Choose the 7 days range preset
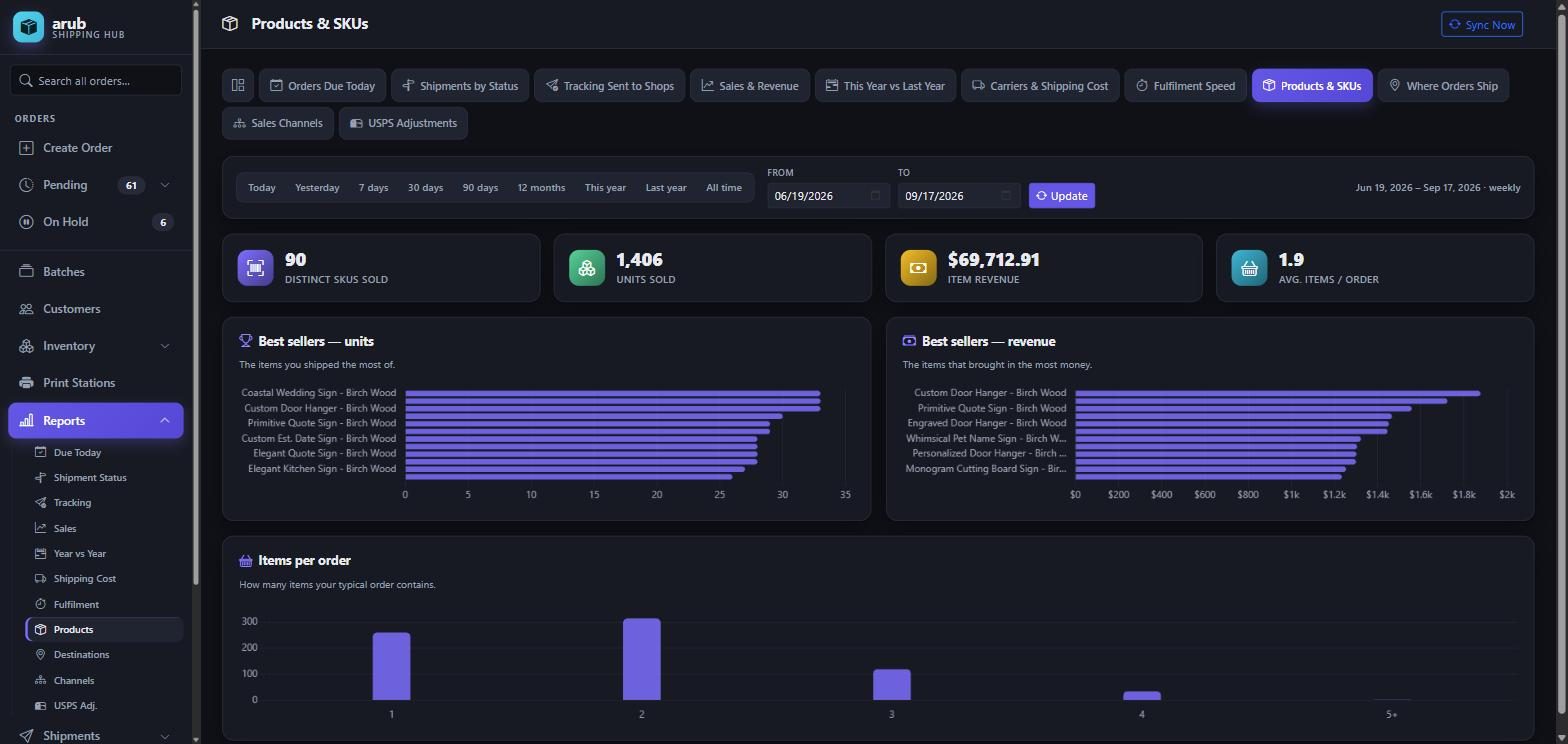Screen dimensions: 1568x744 [373, 188]
